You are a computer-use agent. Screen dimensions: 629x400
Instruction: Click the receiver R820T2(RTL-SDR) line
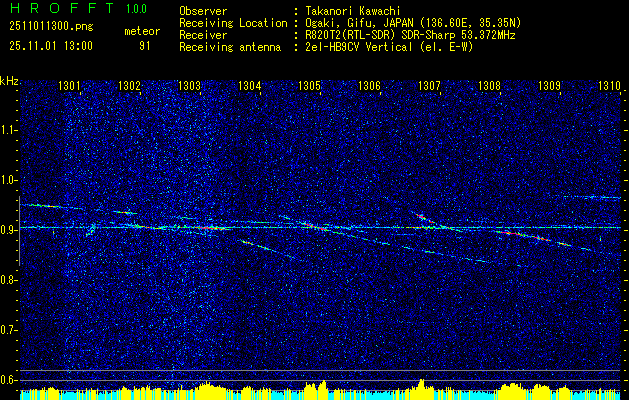click(410, 35)
